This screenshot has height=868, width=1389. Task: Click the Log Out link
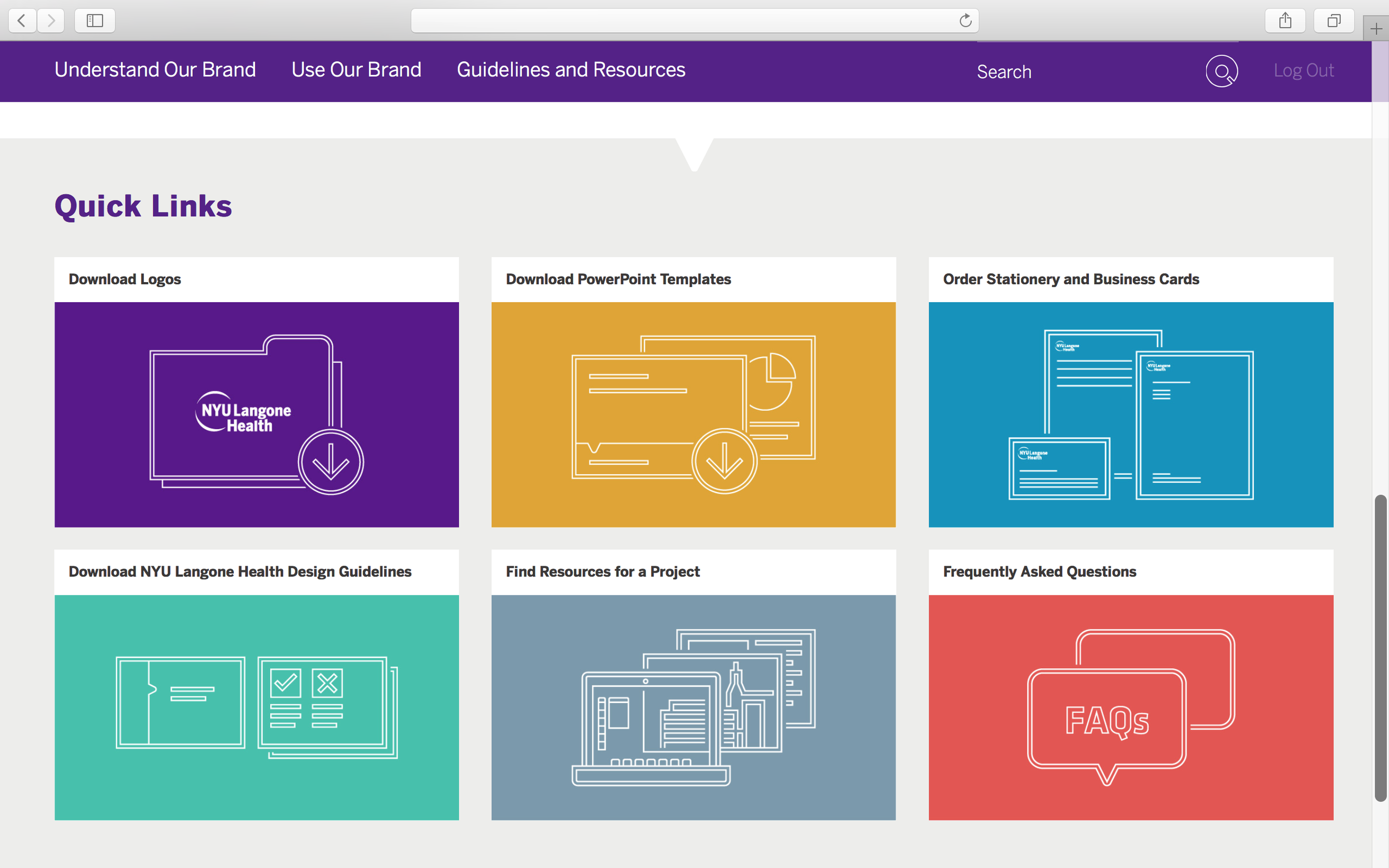click(x=1303, y=70)
